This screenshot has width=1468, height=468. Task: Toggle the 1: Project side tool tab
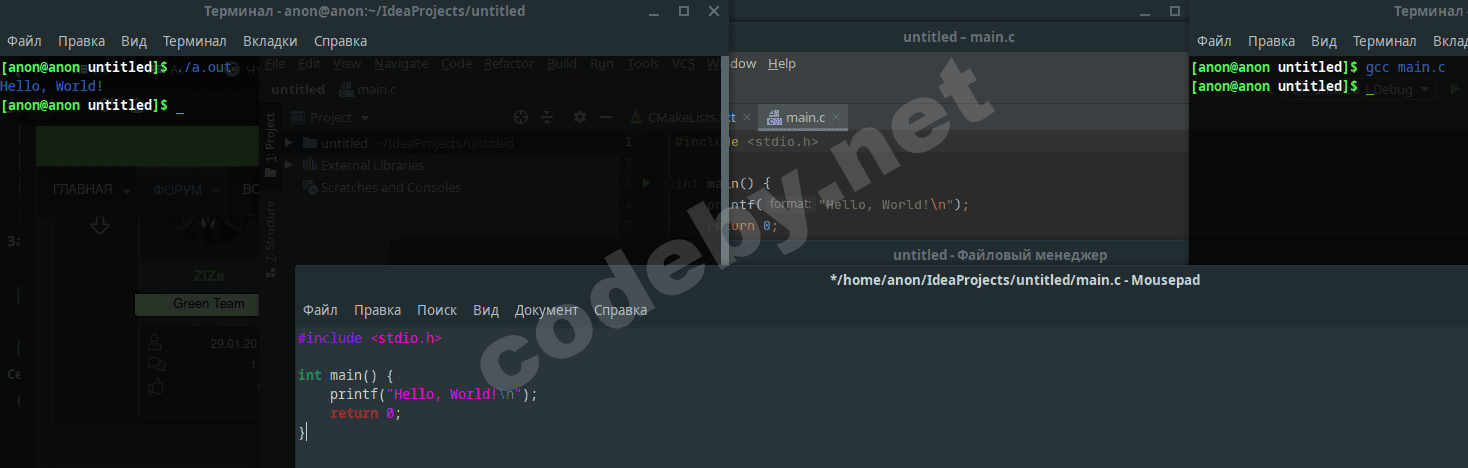click(269, 146)
